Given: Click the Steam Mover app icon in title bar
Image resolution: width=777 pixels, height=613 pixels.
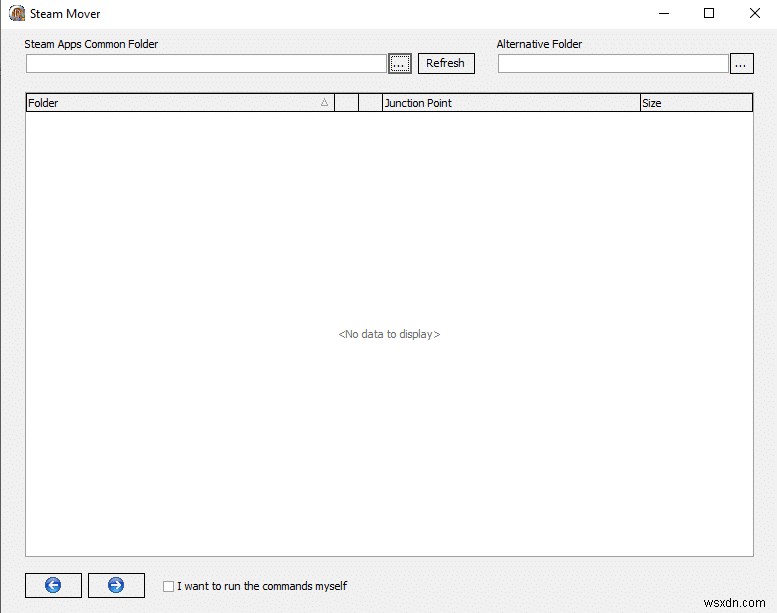Looking at the screenshot, I should point(17,13).
